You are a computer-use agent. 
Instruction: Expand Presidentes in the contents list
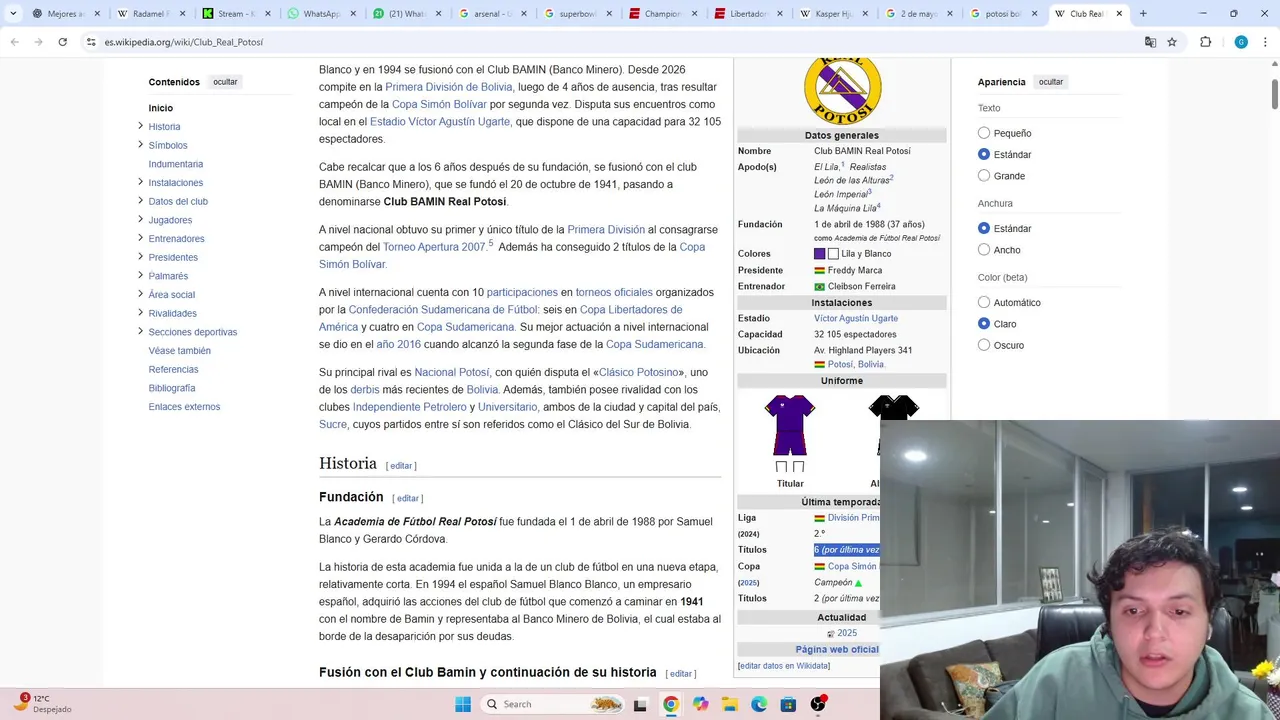pyautogui.click(x=140, y=257)
